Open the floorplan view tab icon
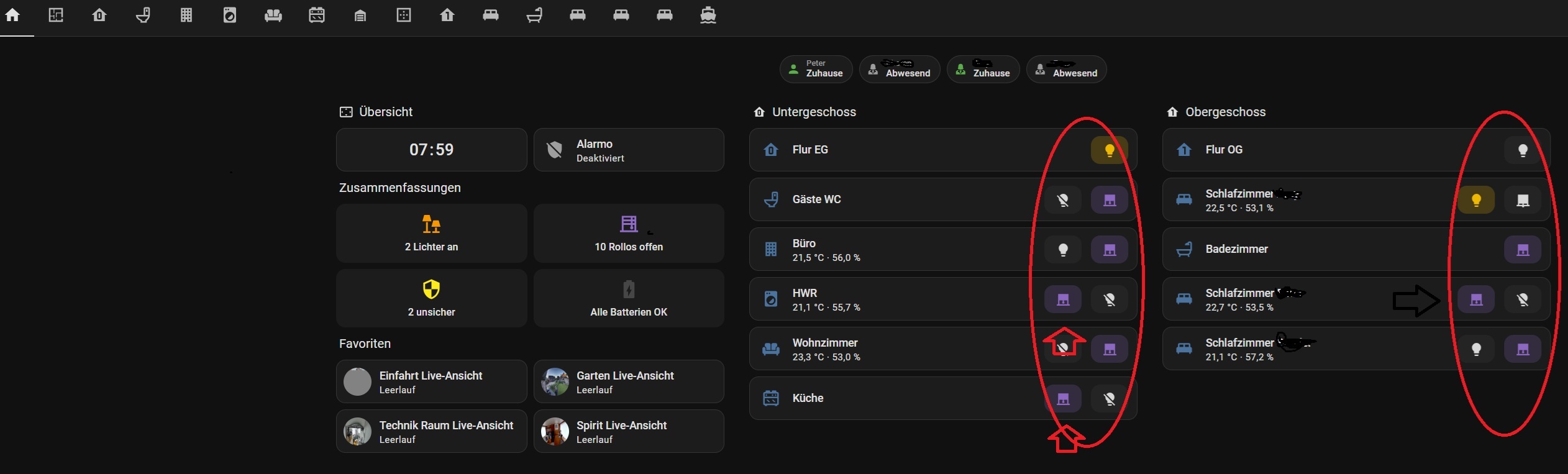This screenshot has width=1568, height=474. click(56, 15)
